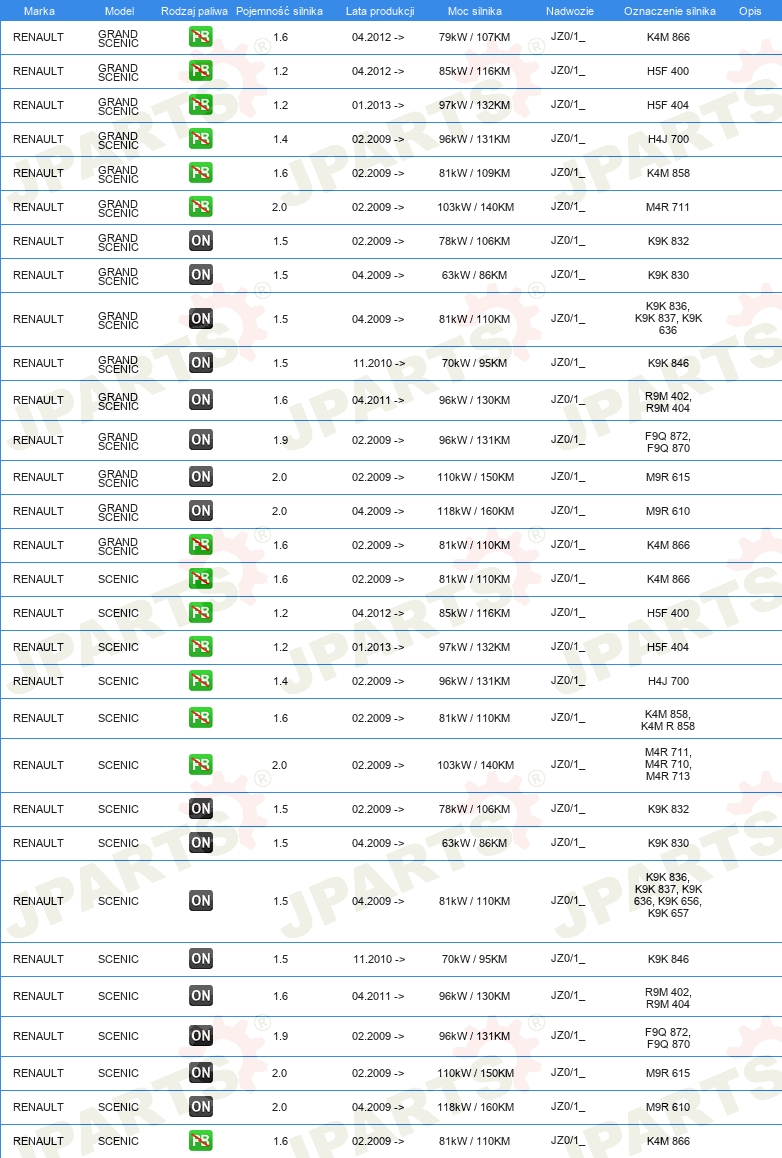Image resolution: width=782 pixels, height=1158 pixels.
Task: Click ON icon in Scenic R9M 402 row
Action: tap(200, 996)
